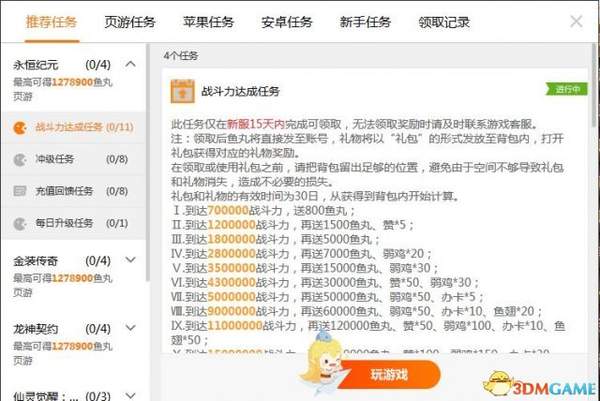The image size is (600, 401).
Task: Click the 进行中 status ribbon
Action: [567, 89]
